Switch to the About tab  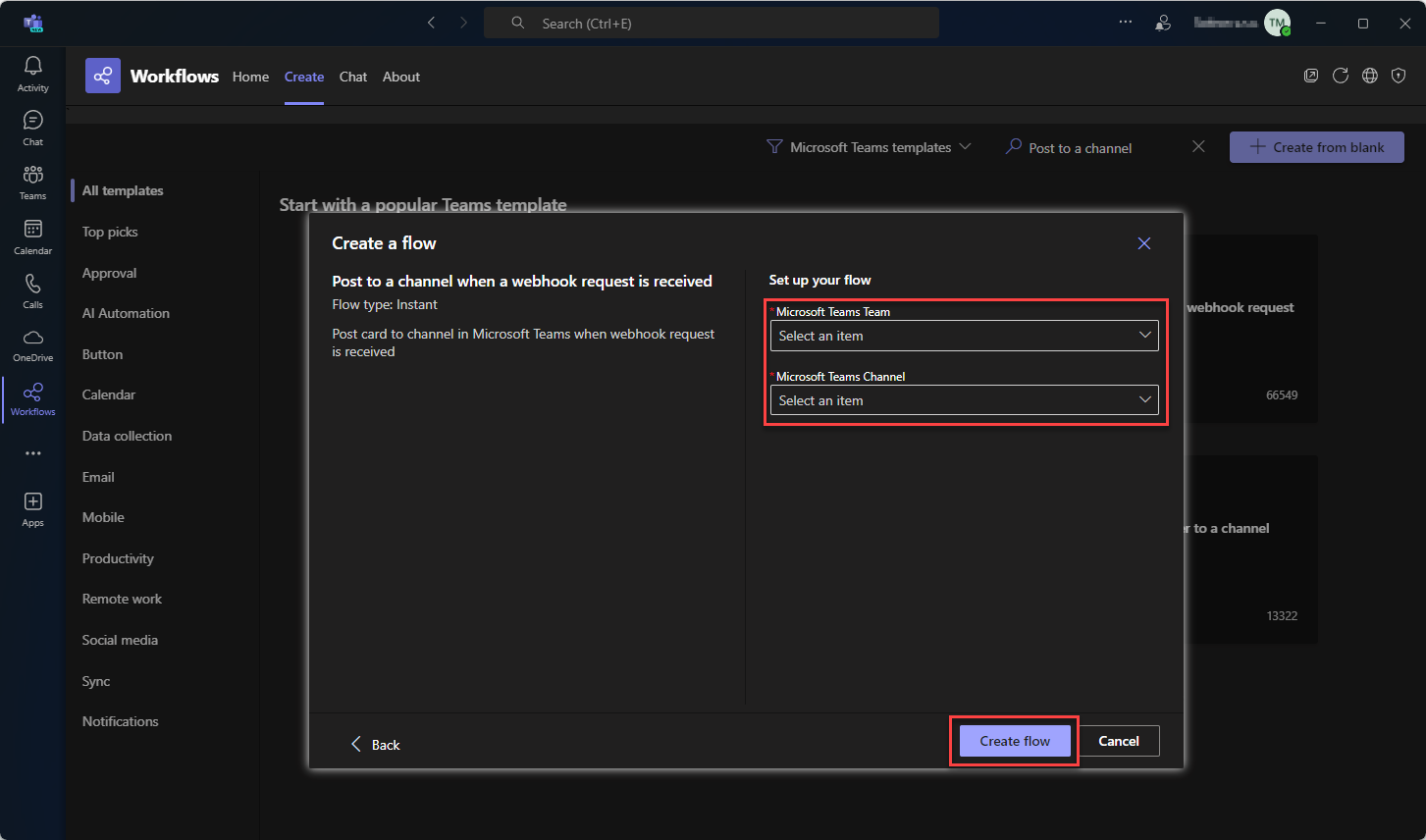pos(400,77)
